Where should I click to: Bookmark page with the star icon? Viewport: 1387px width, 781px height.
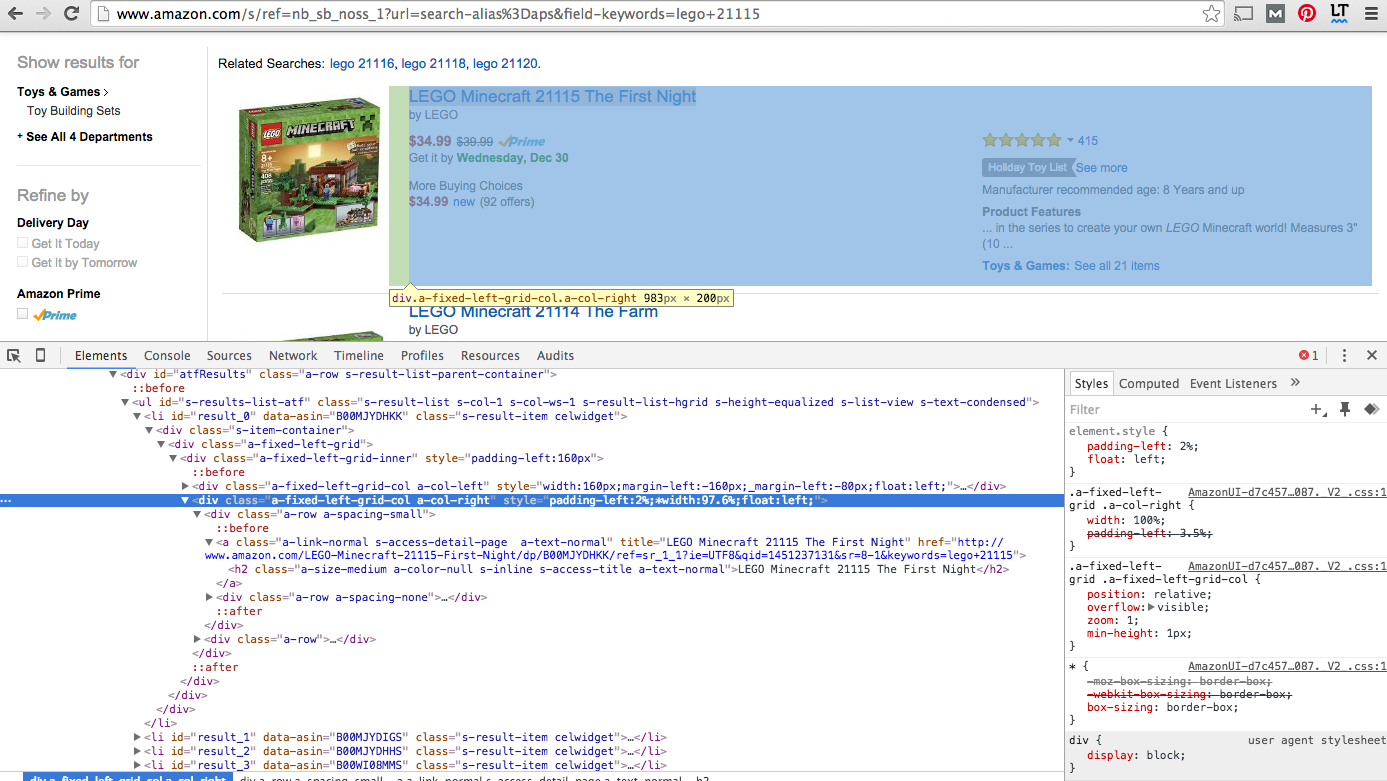click(x=1211, y=14)
